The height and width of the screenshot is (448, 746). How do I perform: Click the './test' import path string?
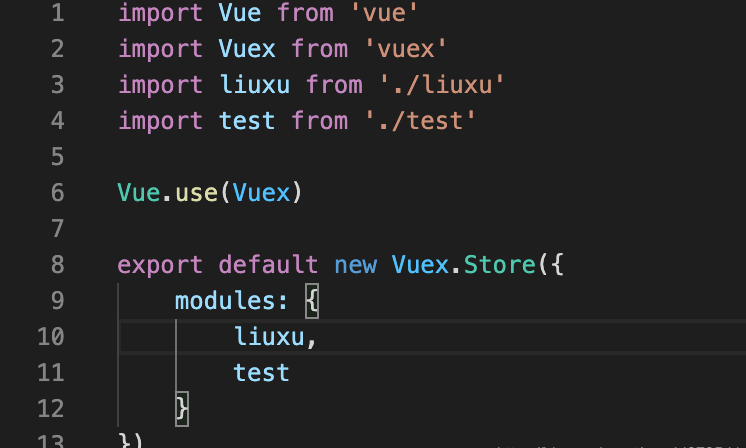point(420,121)
